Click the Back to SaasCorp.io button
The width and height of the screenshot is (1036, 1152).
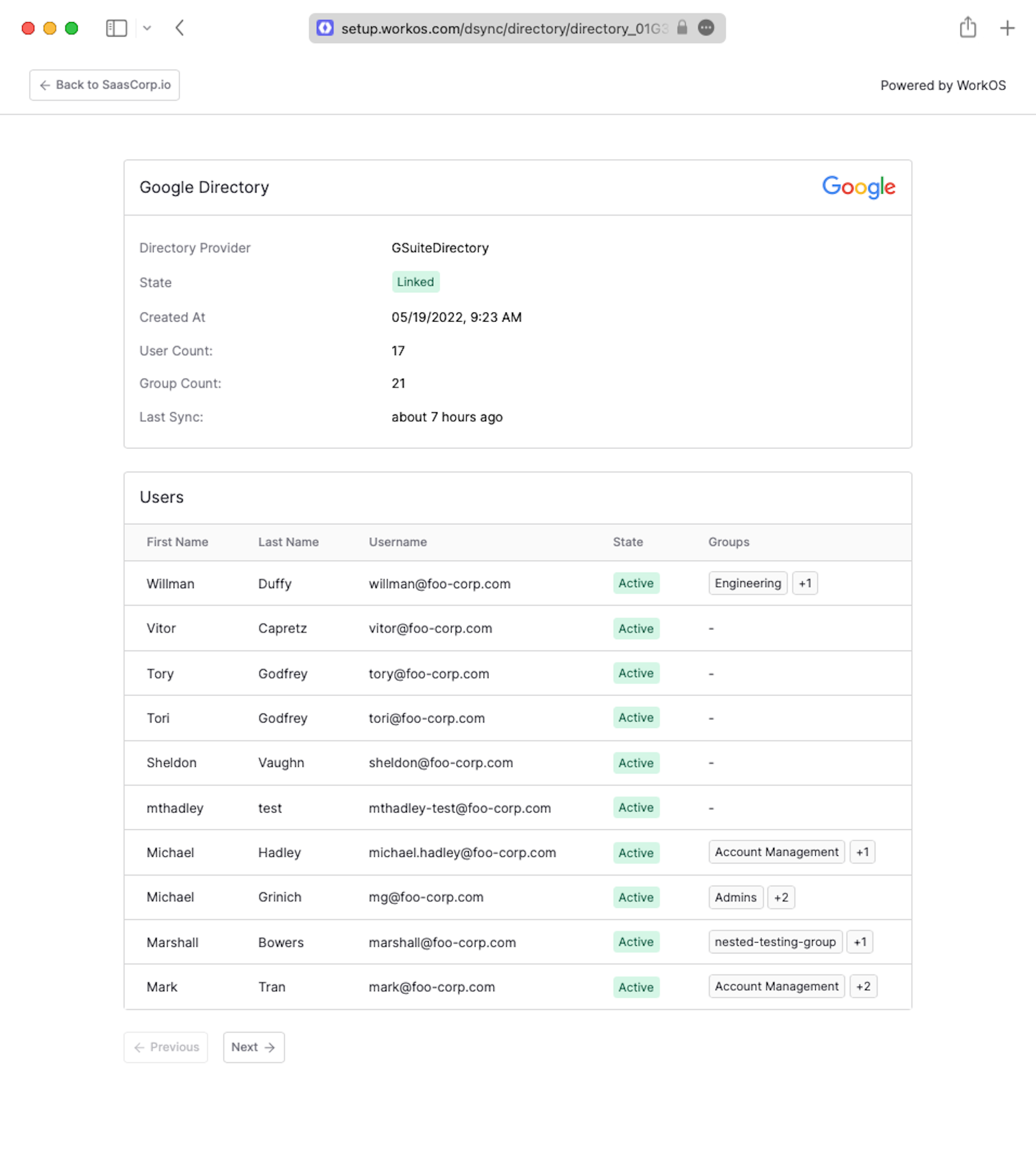point(105,85)
